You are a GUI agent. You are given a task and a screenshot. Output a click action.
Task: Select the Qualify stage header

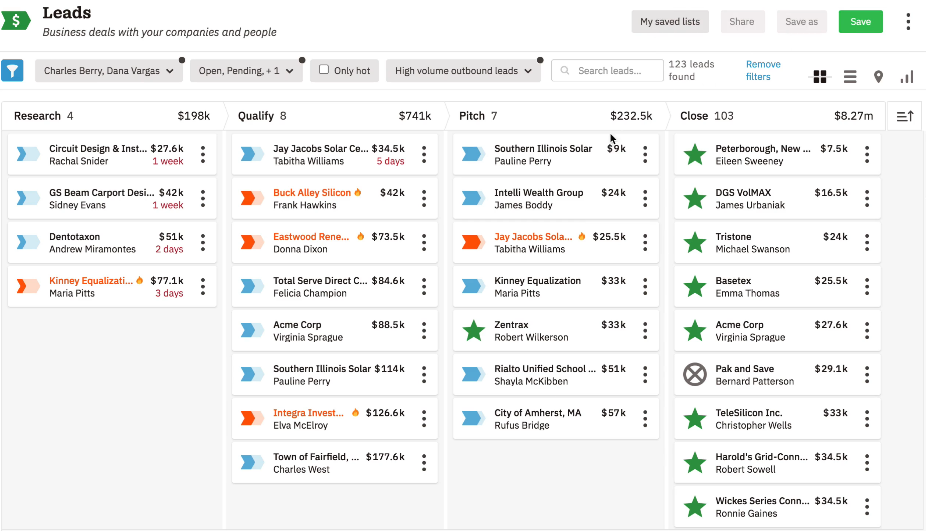click(334, 116)
